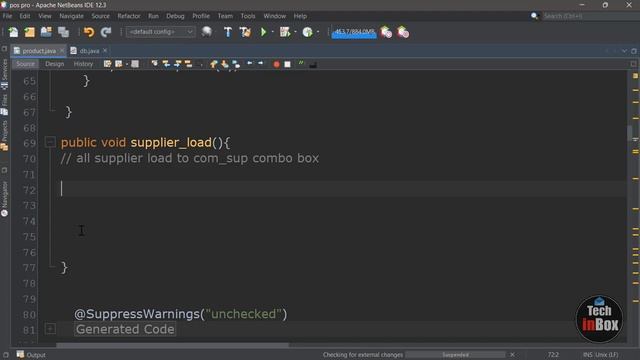Viewport: 640px width, 360px height.
Task: Click Find Previous Occurrence icon
Action: 166,64
